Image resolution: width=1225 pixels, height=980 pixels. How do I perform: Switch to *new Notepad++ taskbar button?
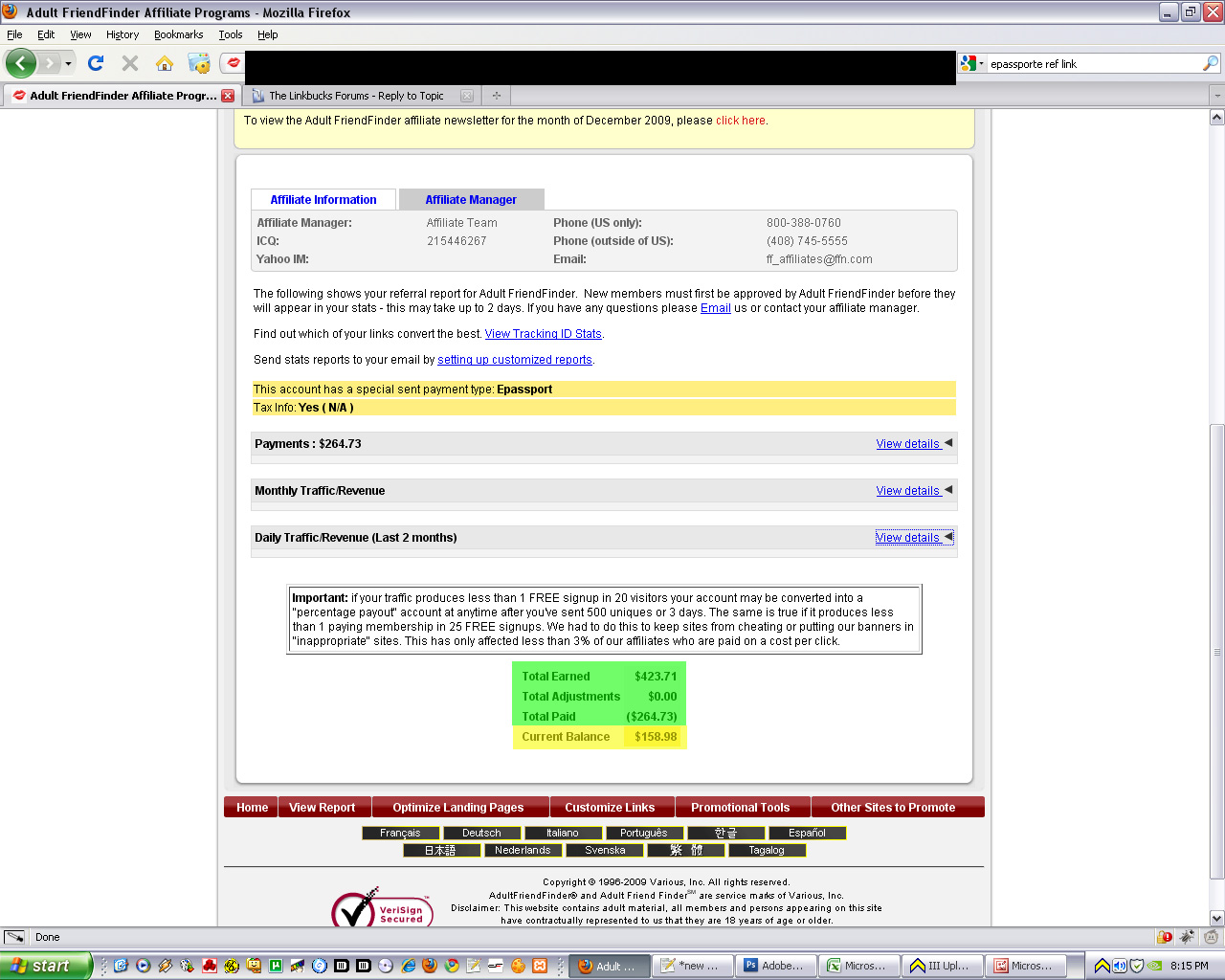click(695, 966)
